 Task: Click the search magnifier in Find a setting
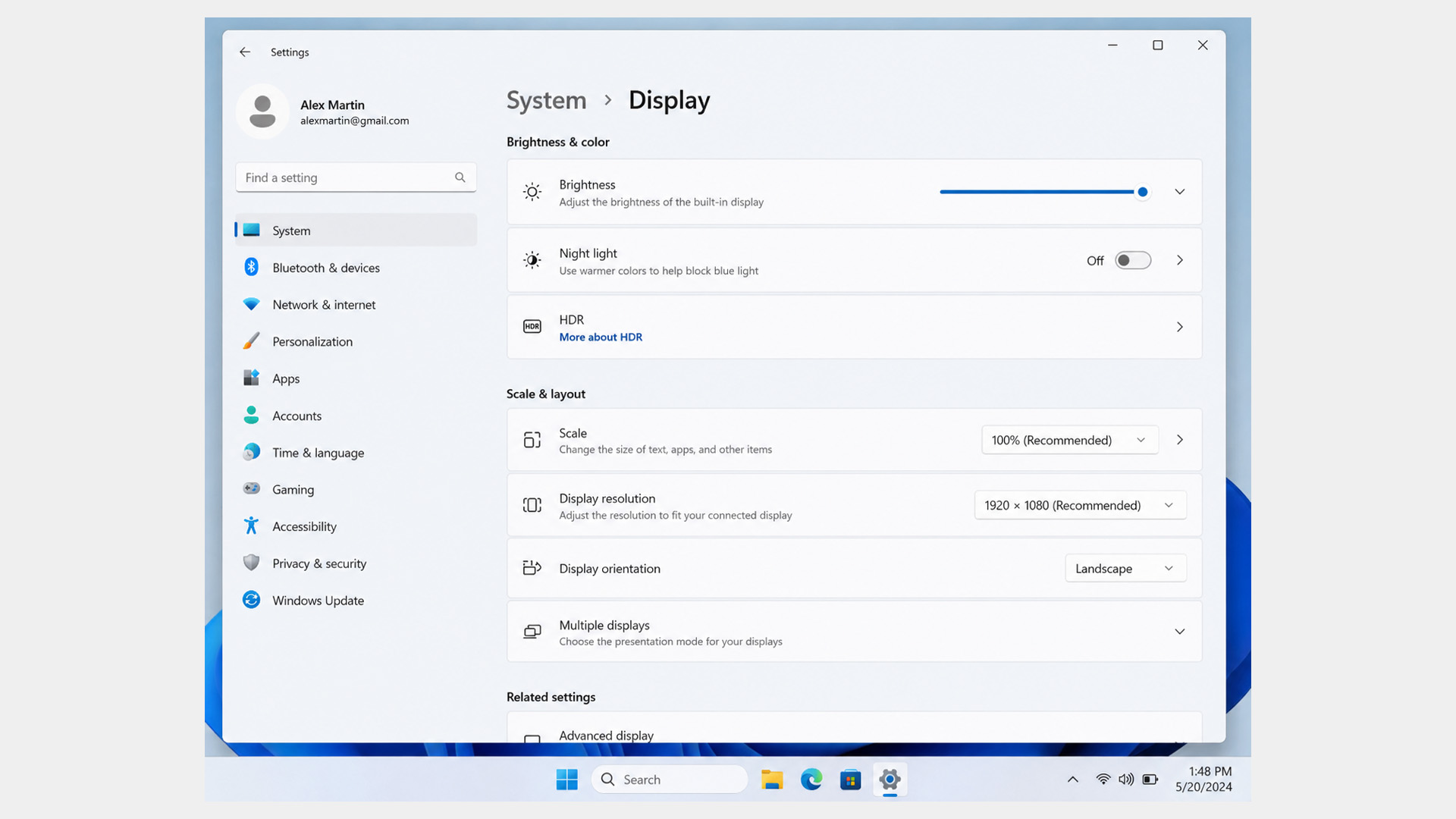click(x=460, y=177)
